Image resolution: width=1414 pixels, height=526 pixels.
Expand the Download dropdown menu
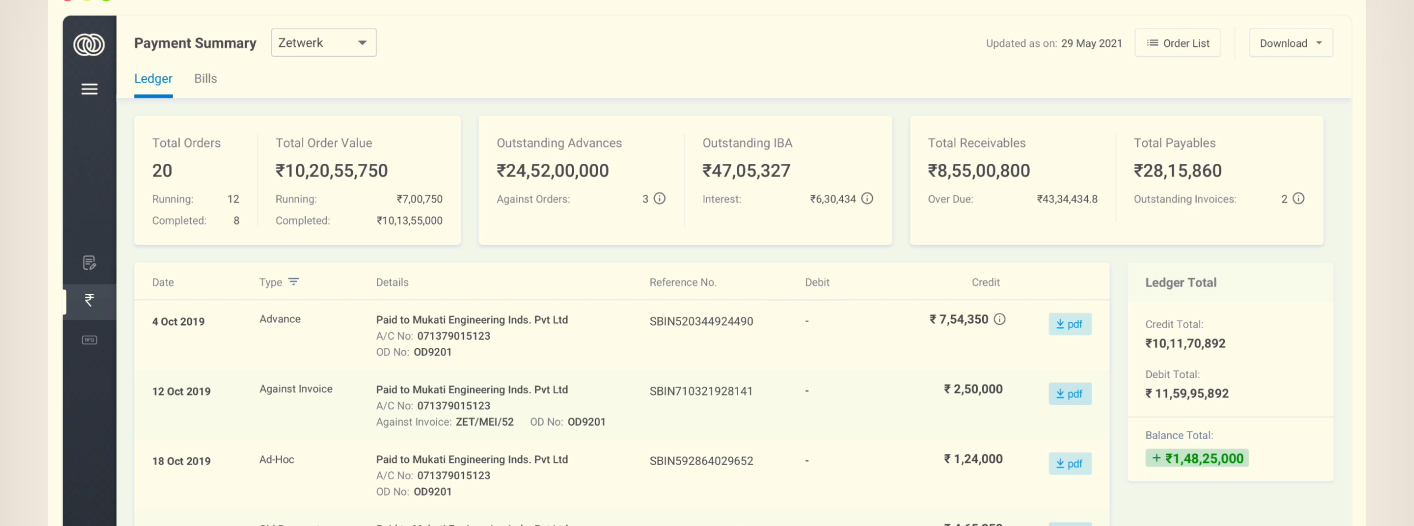click(1290, 43)
